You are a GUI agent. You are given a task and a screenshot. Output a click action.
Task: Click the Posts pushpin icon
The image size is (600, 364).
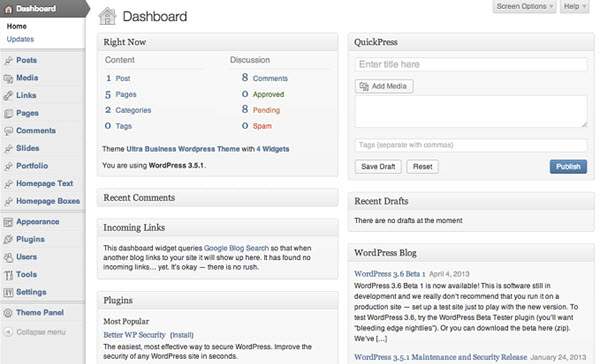pyautogui.click(x=8, y=60)
